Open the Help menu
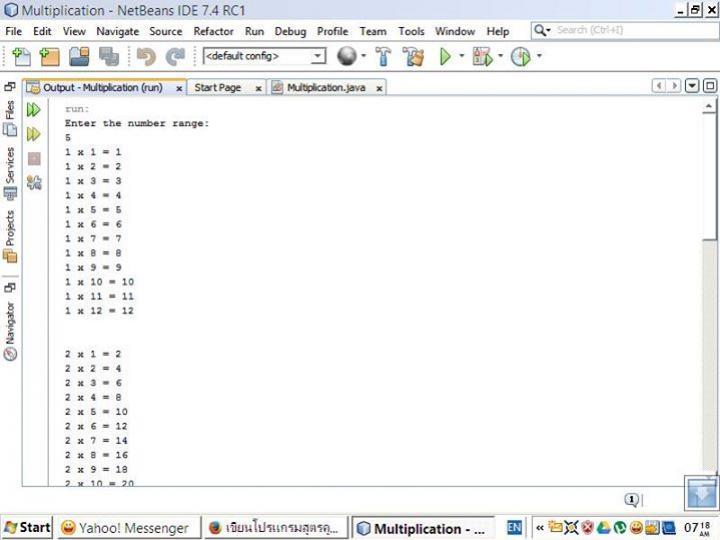Image resolution: width=720 pixels, height=540 pixels. click(x=498, y=31)
